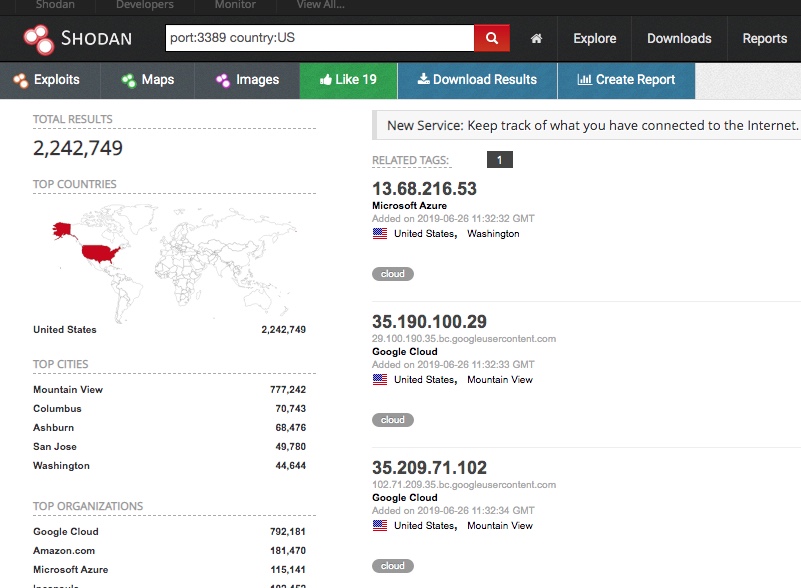Open result 35.209.71.102

click(429, 468)
